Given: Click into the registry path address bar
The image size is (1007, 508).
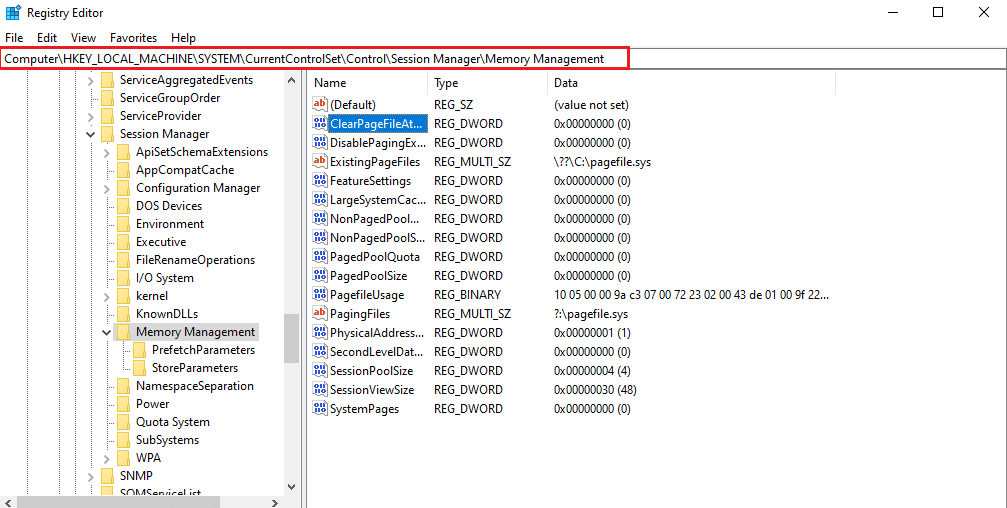Looking at the screenshot, I should (x=503, y=58).
